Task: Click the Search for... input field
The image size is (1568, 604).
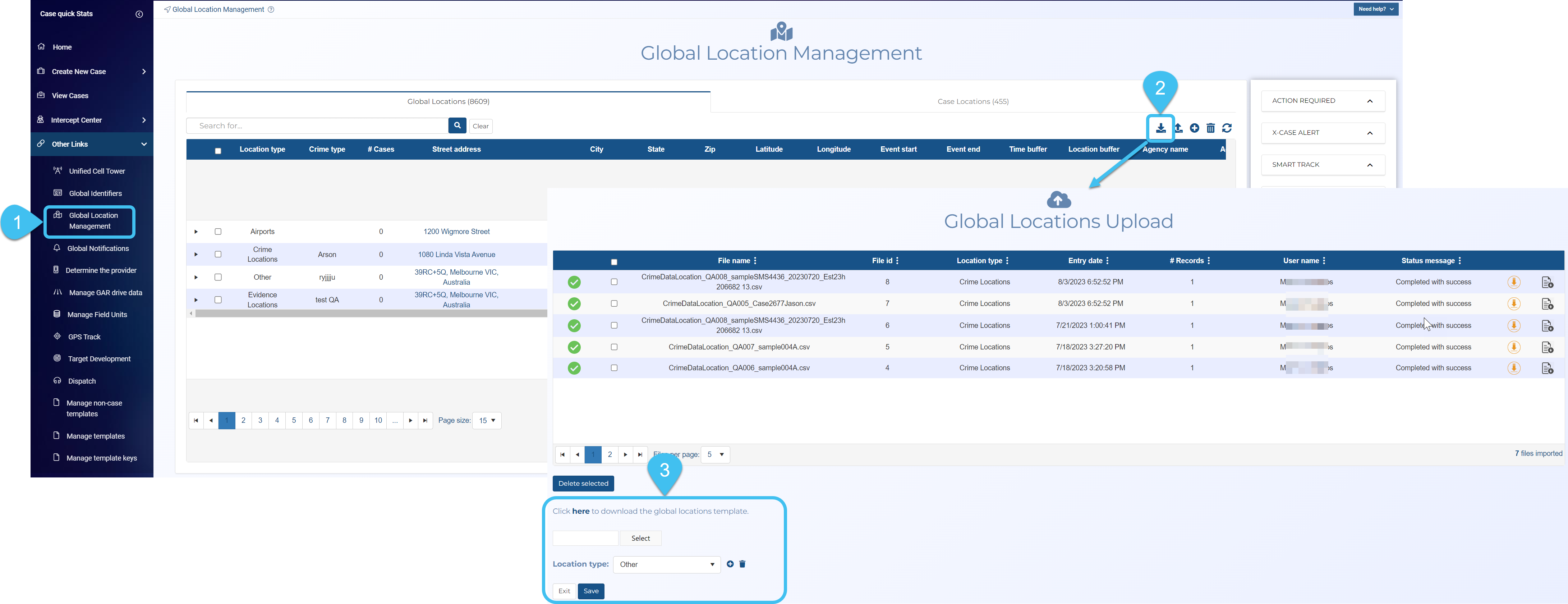Action: click(x=317, y=126)
